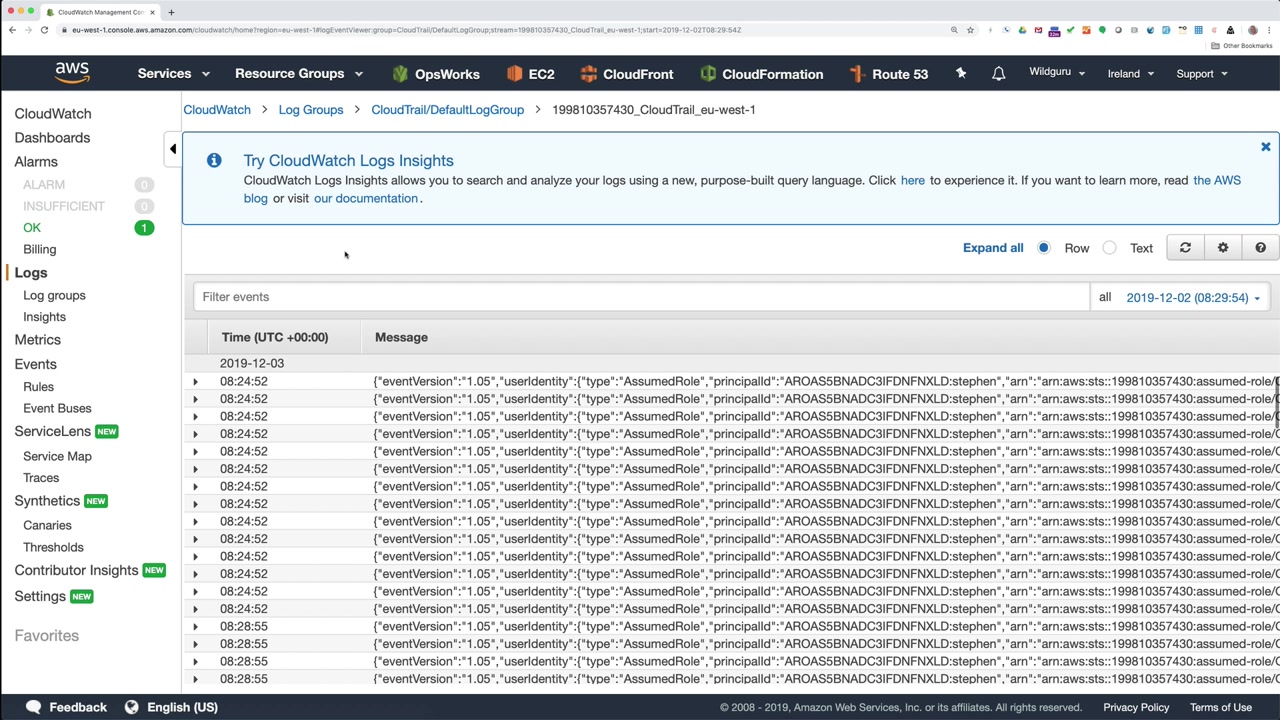The height and width of the screenshot is (720, 1280).
Task: Open the Privacy Policy link
Action: 1136,707
